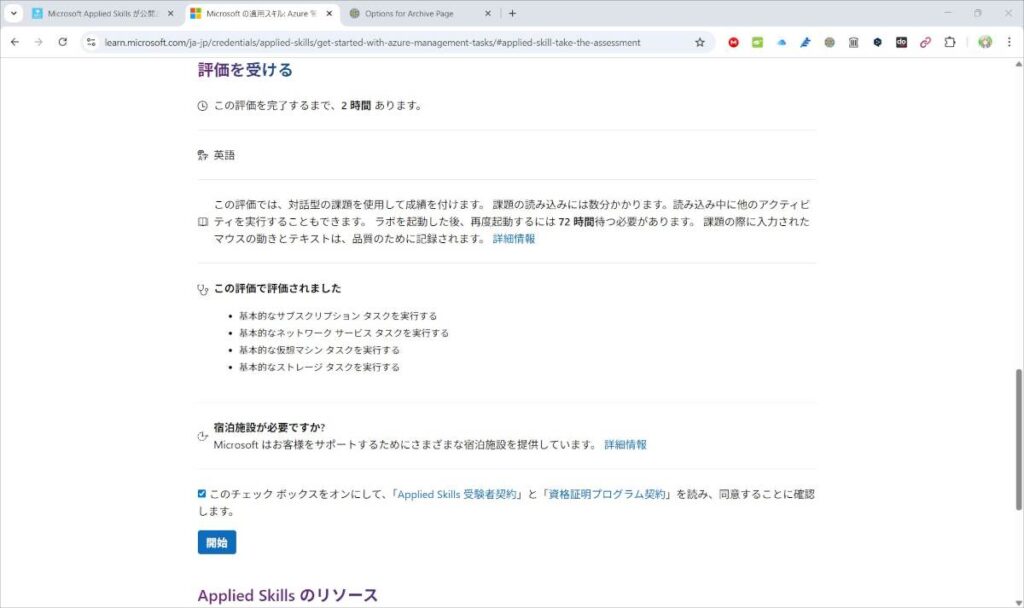Viewport: 1024px width, 608px height.
Task: Click the book icon beside lab description
Action: (x=202, y=222)
